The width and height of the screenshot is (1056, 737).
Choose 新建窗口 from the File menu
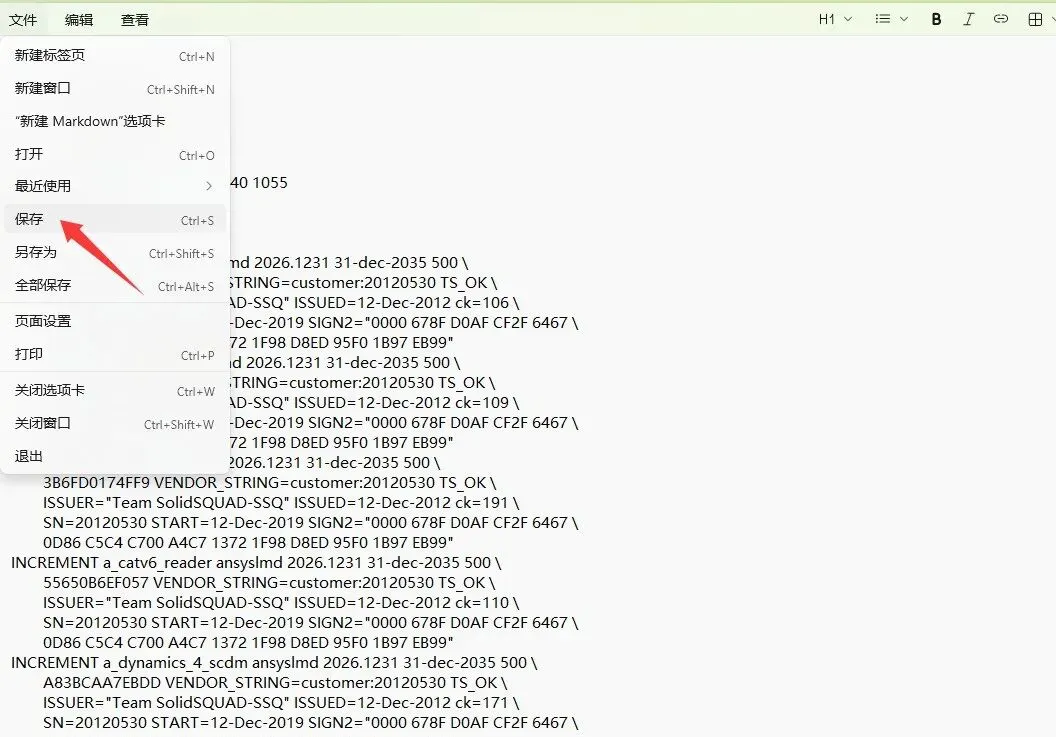(115, 89)
